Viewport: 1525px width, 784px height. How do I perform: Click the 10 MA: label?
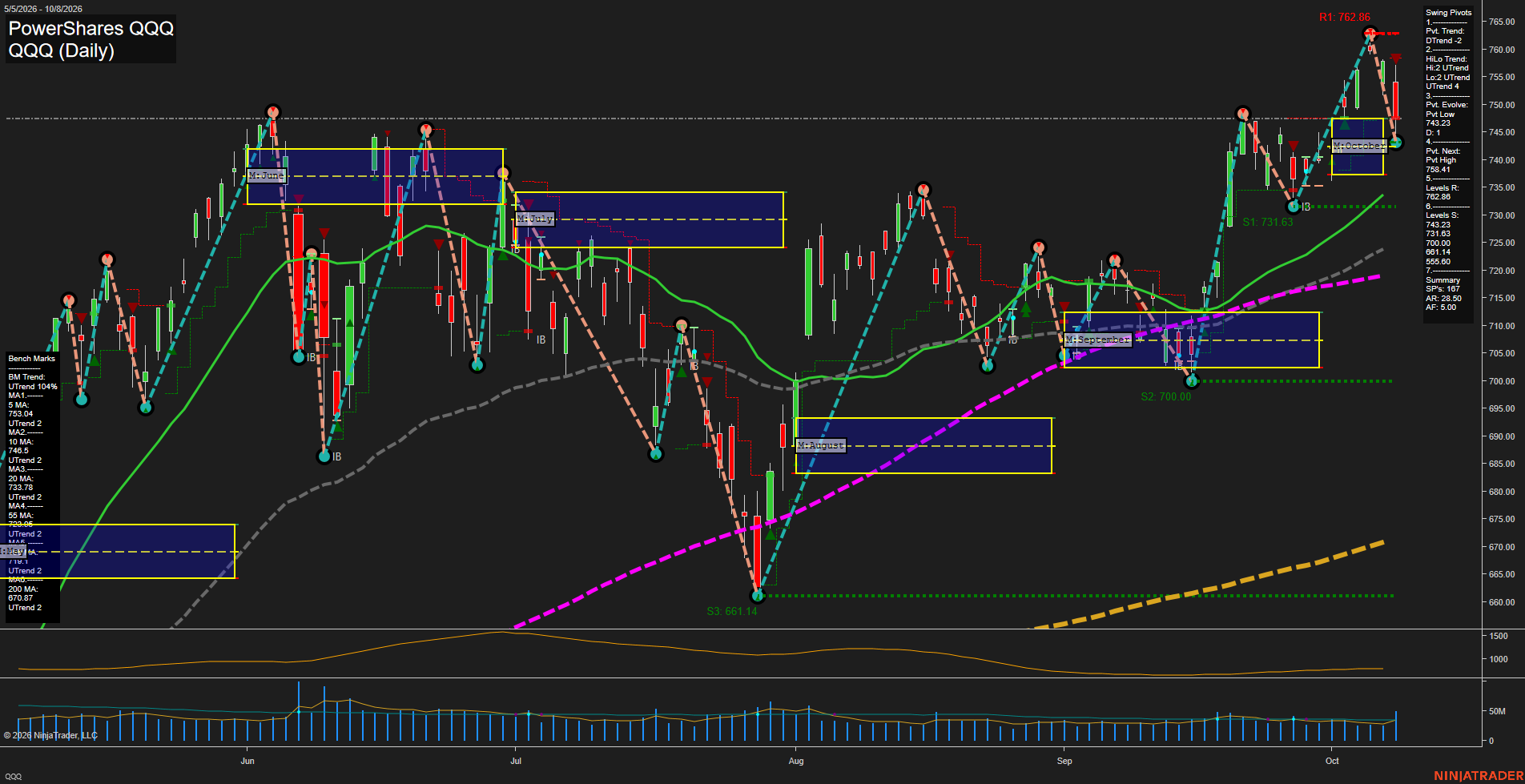click(21, 442)
